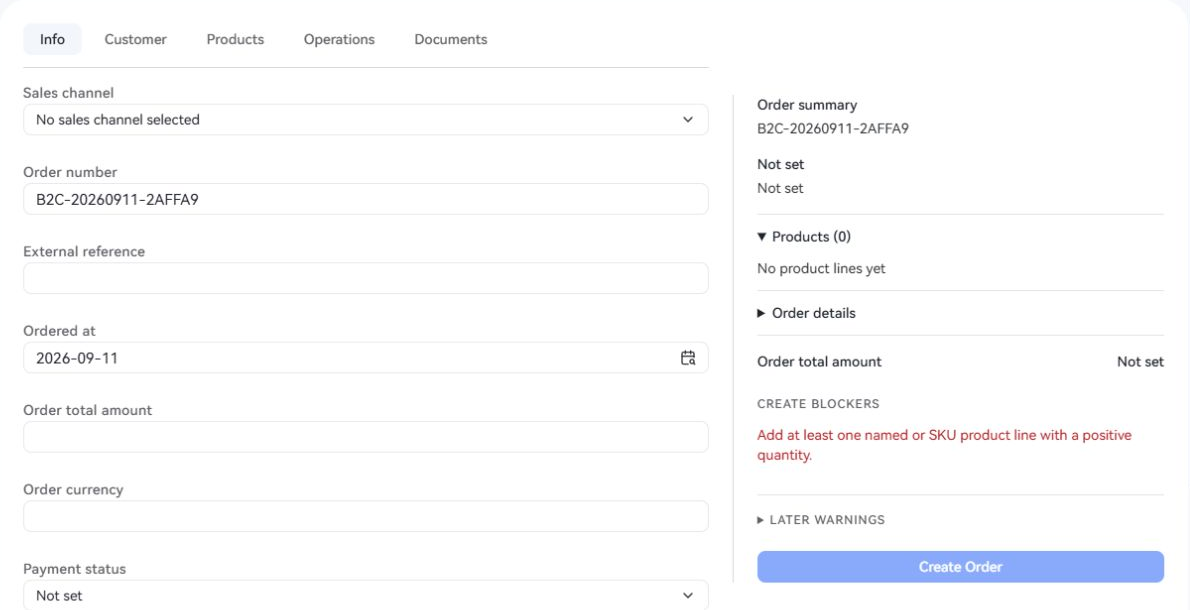Screen dimensions: 1190x610
Task: Open the Payment status dropdown
Action: tap(366, 595)
